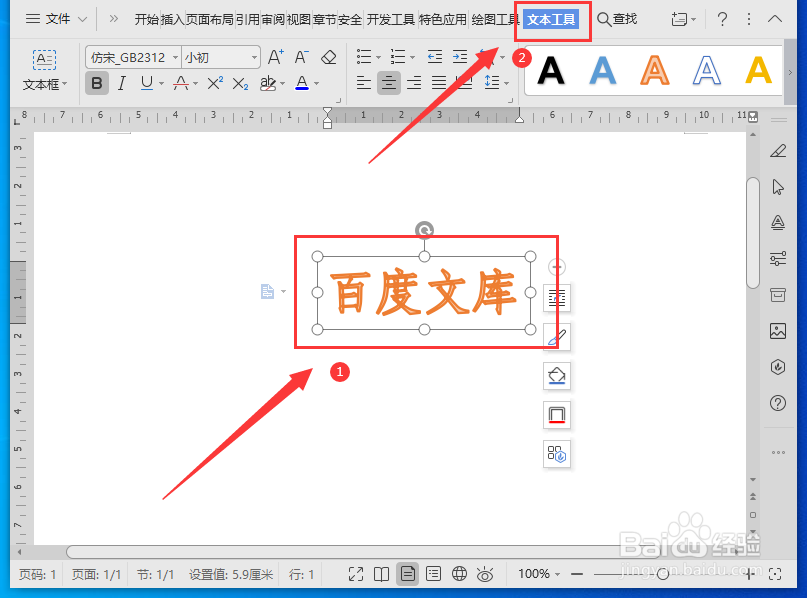Switch to web layout globe view
Screen dimensions: 807x598
click(x=459, y=574)
